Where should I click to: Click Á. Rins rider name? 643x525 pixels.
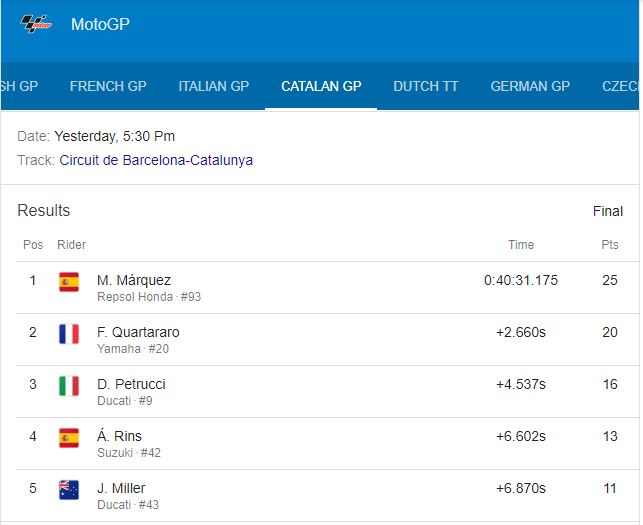click(119, 436)
